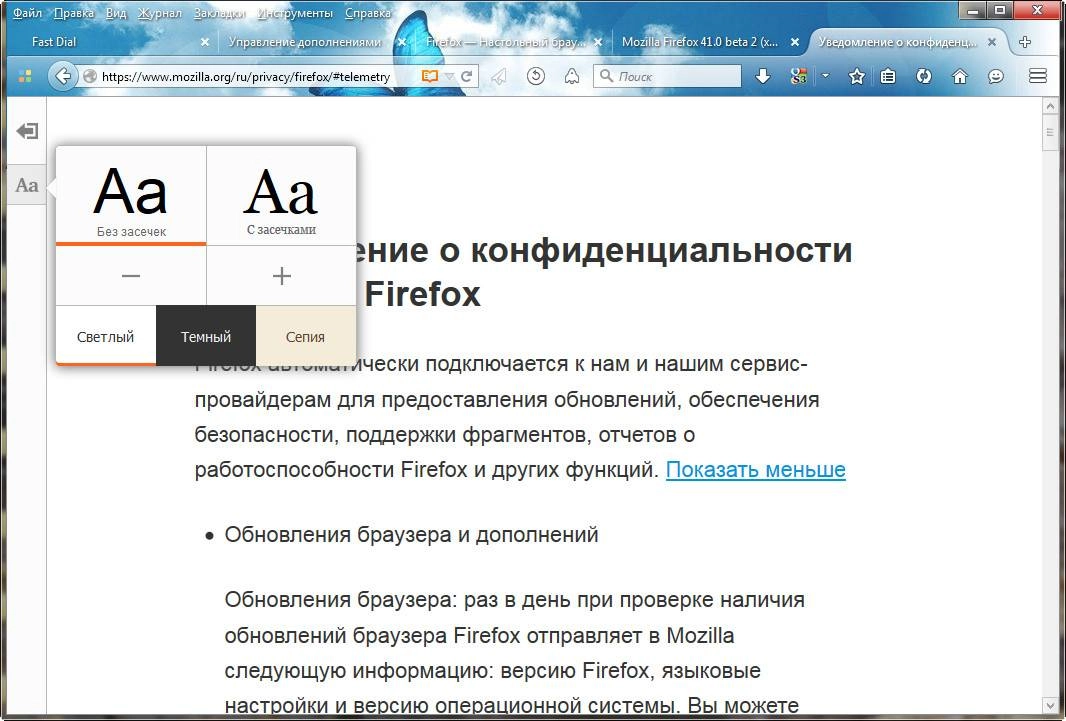Expand the S3 translator dropdown arrow
Screen dimensions: 1066x721
(825, 76)
